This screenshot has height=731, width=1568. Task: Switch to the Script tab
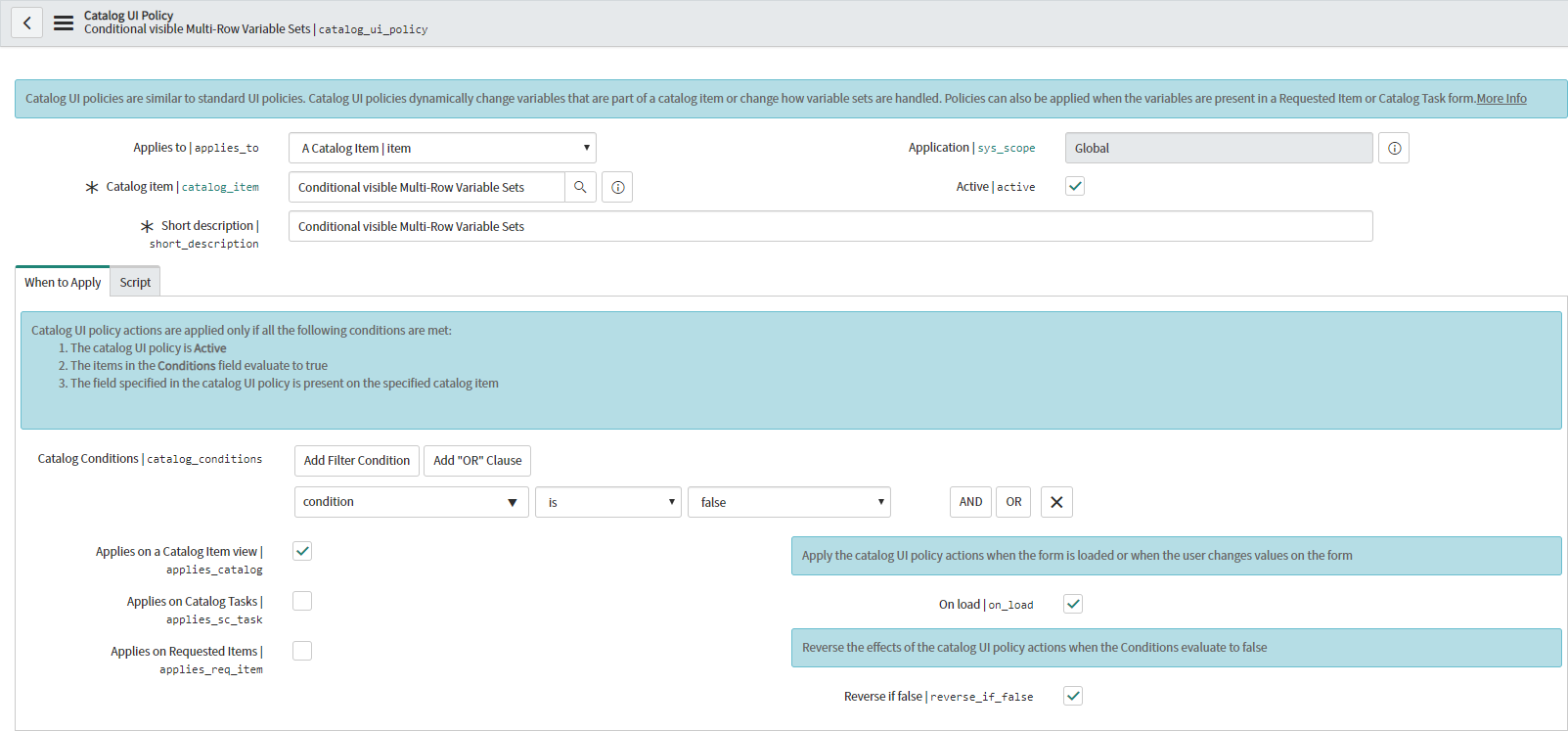[x=135, y=282]
